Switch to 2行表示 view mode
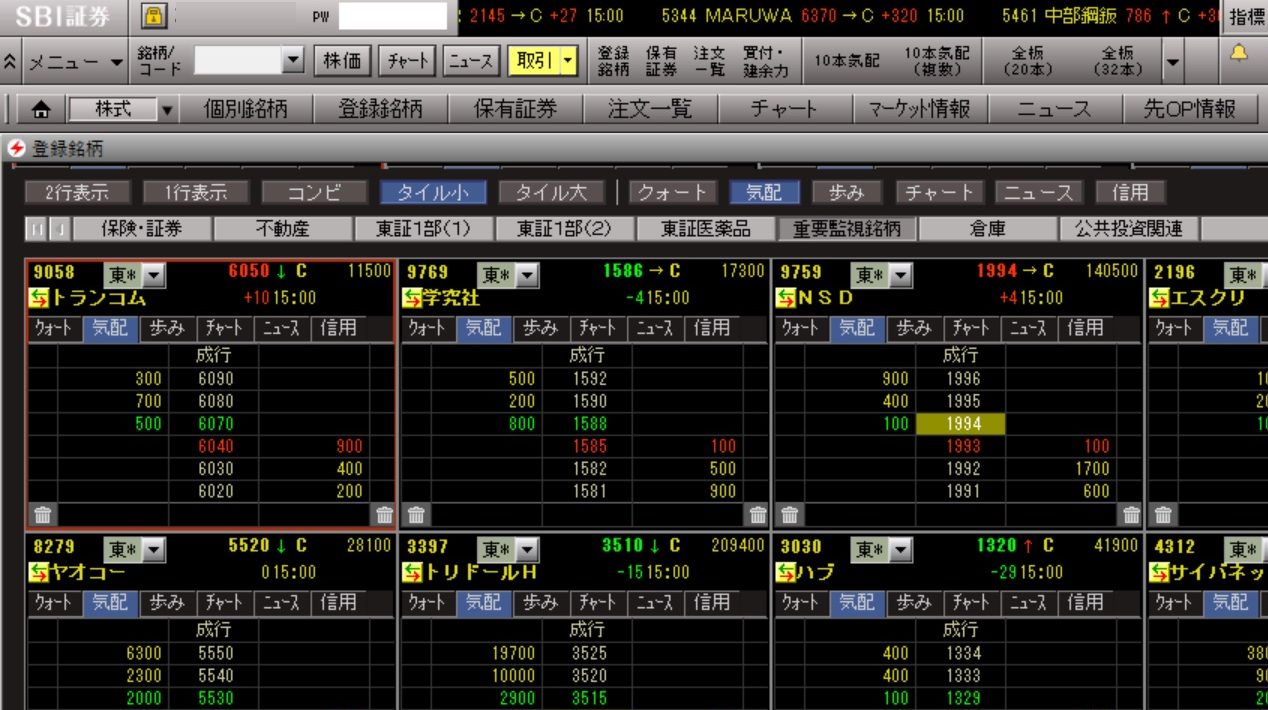1268x710 pixels. (76, 192)
